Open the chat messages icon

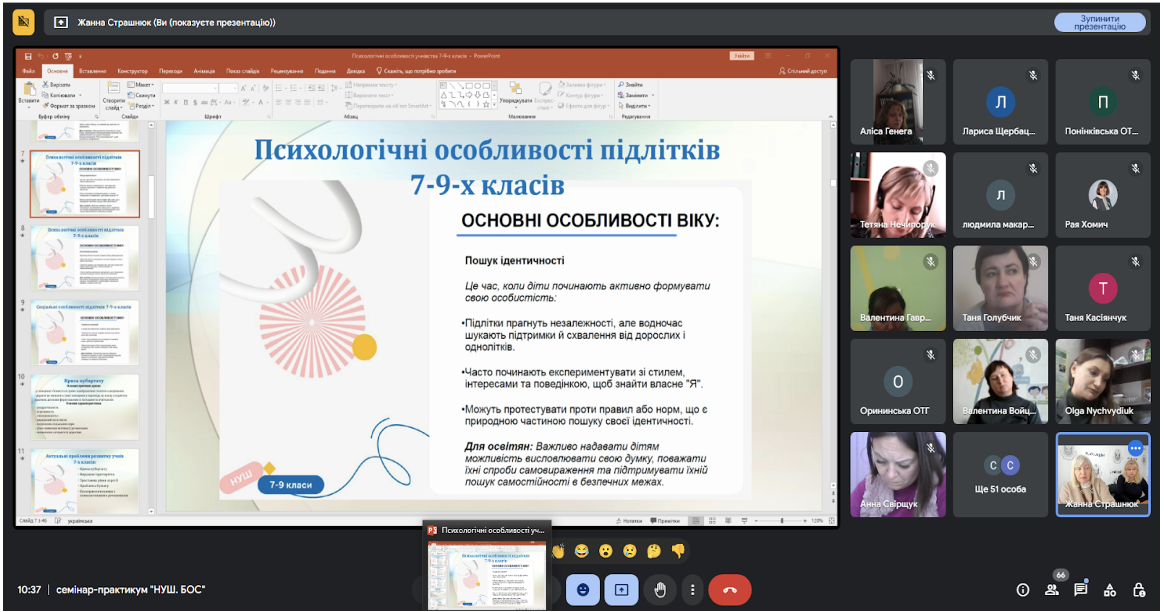point(1081,590)
